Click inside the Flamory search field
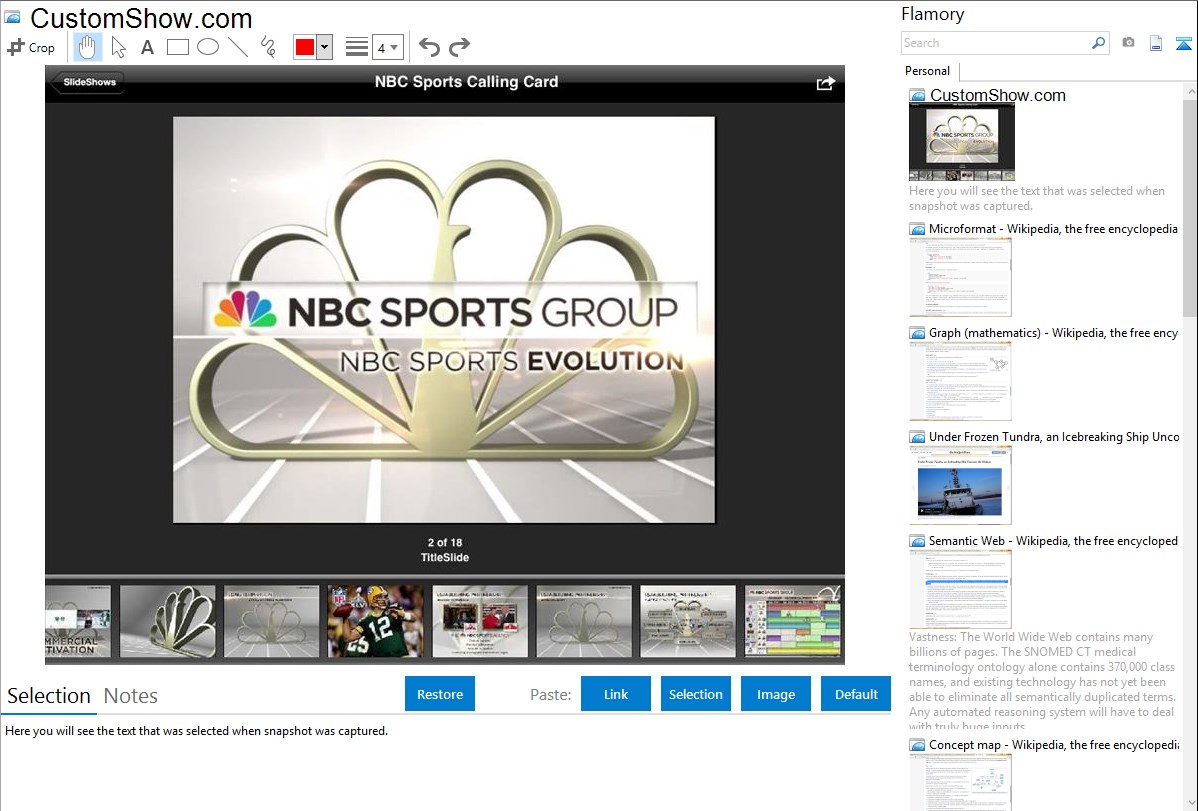This screenshot has height=811, width=1198. coord(995,43)
